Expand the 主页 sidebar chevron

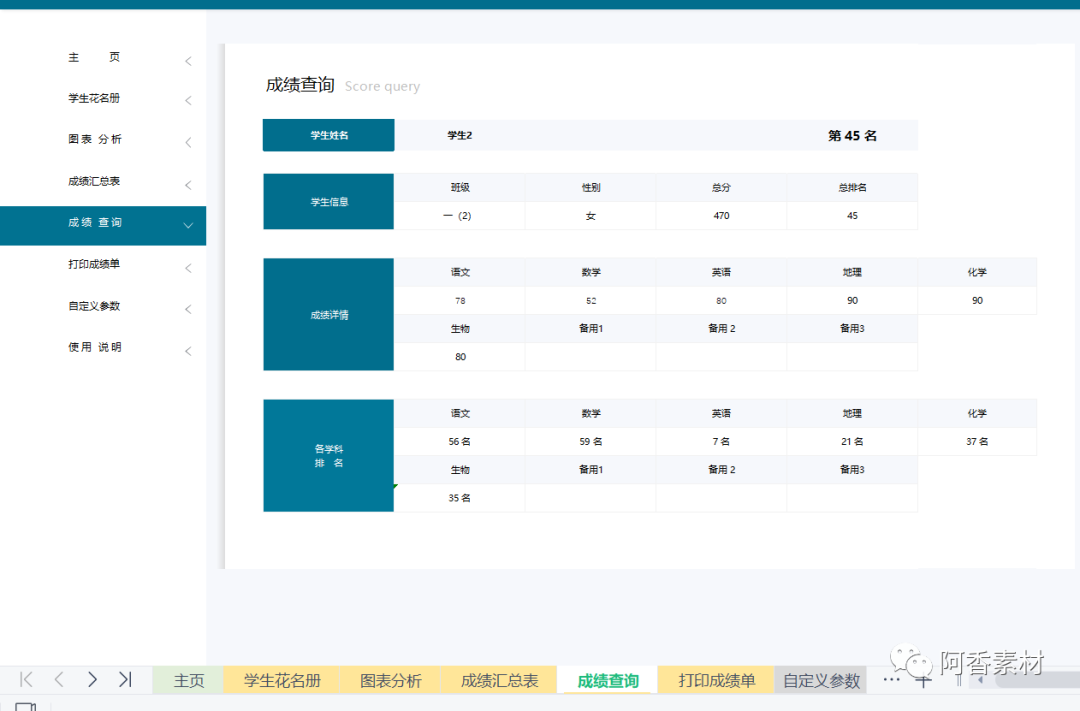click(188, 61)
